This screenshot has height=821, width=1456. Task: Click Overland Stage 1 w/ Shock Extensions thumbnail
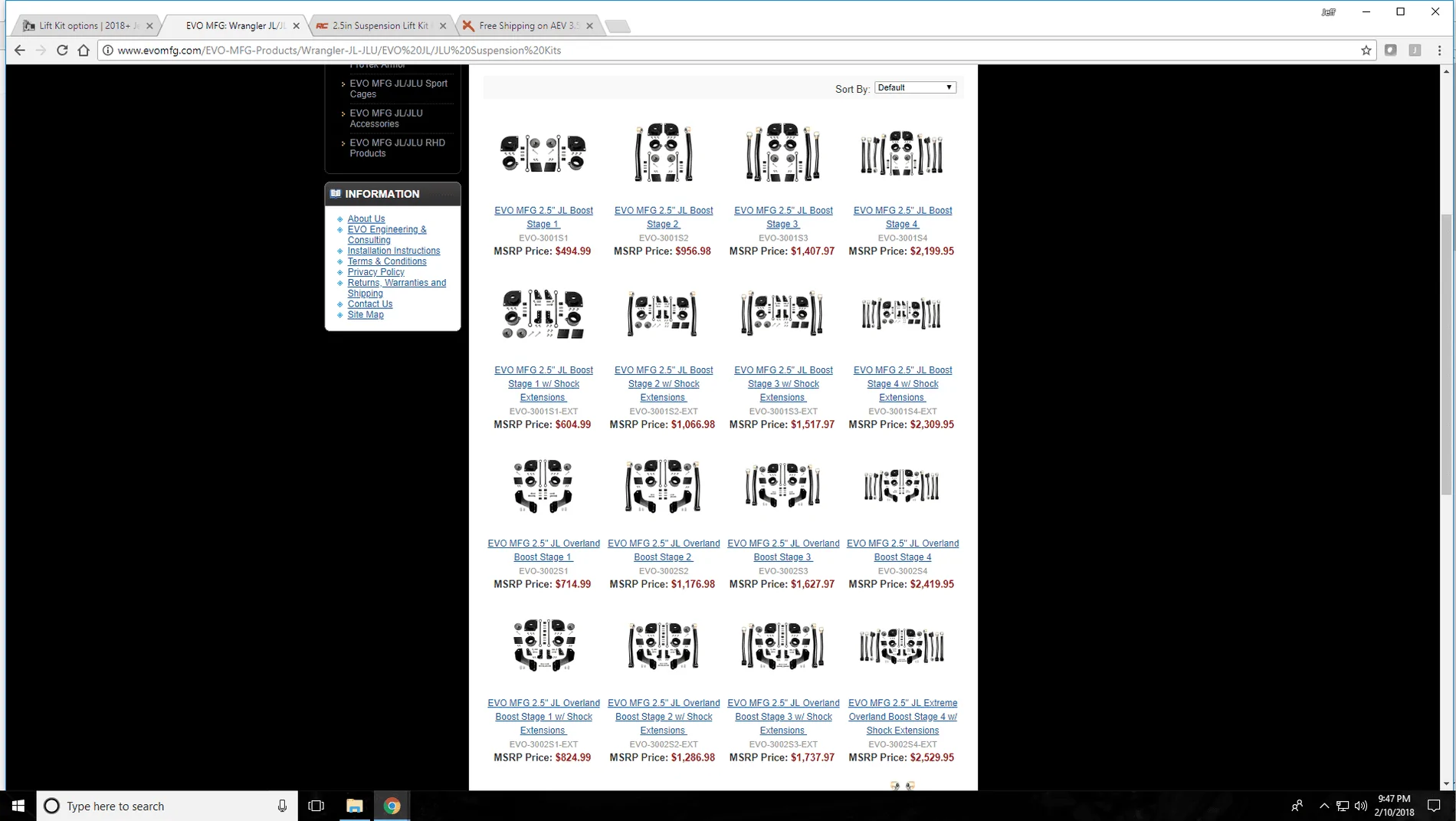[x=543, y=645]
